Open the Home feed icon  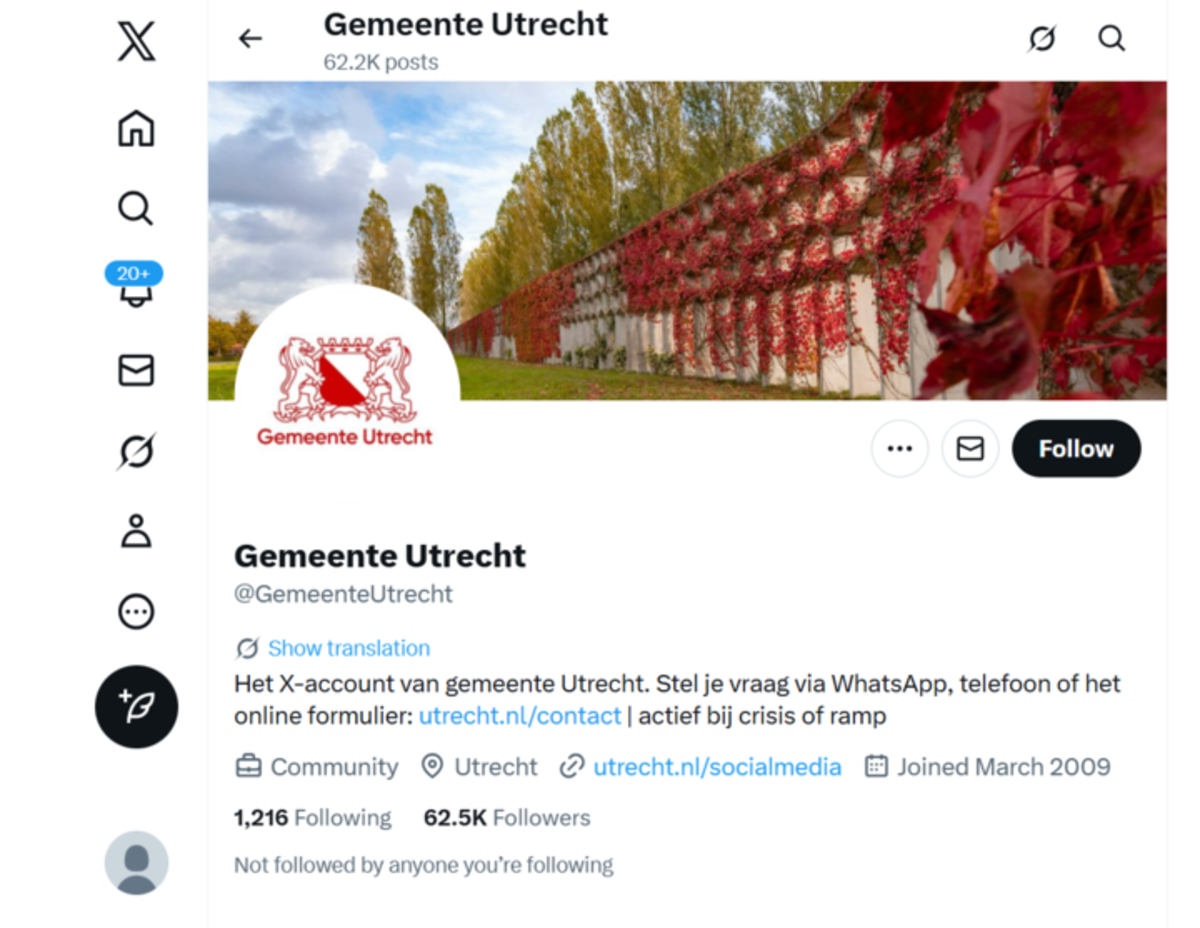coord(136,129)
